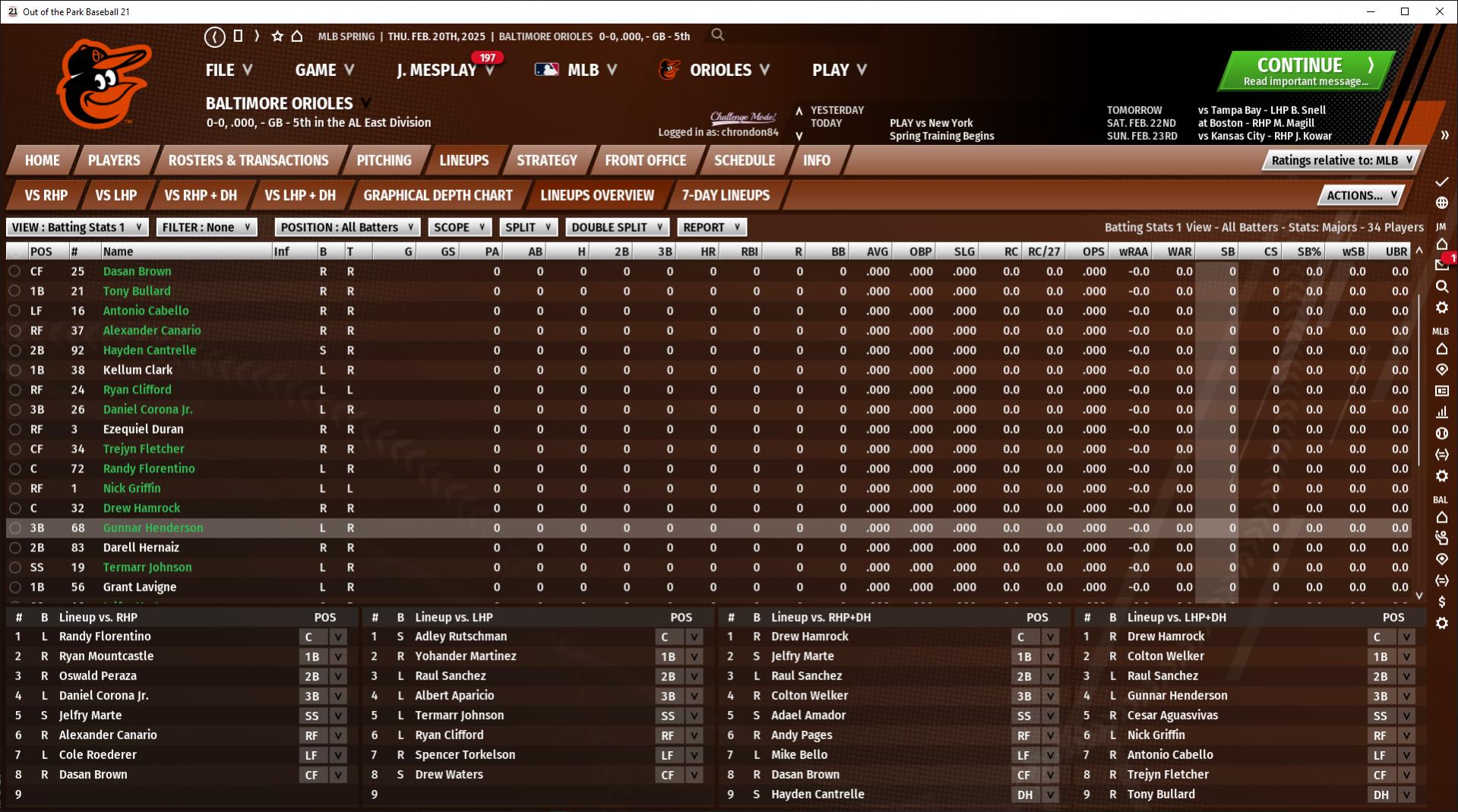This screenshot has width=1458, height=812.
Task: Expand the POSITION : All Batters dropdown
Action: point(347,227)
